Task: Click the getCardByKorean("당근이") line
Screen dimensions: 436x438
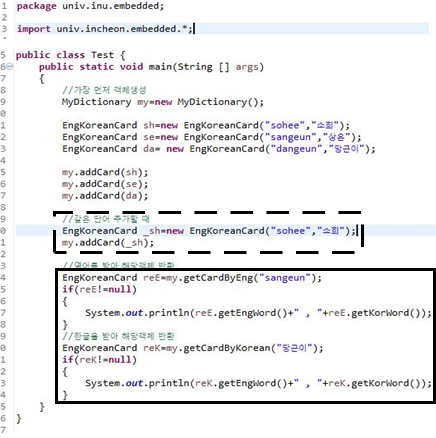Action: 193,348
